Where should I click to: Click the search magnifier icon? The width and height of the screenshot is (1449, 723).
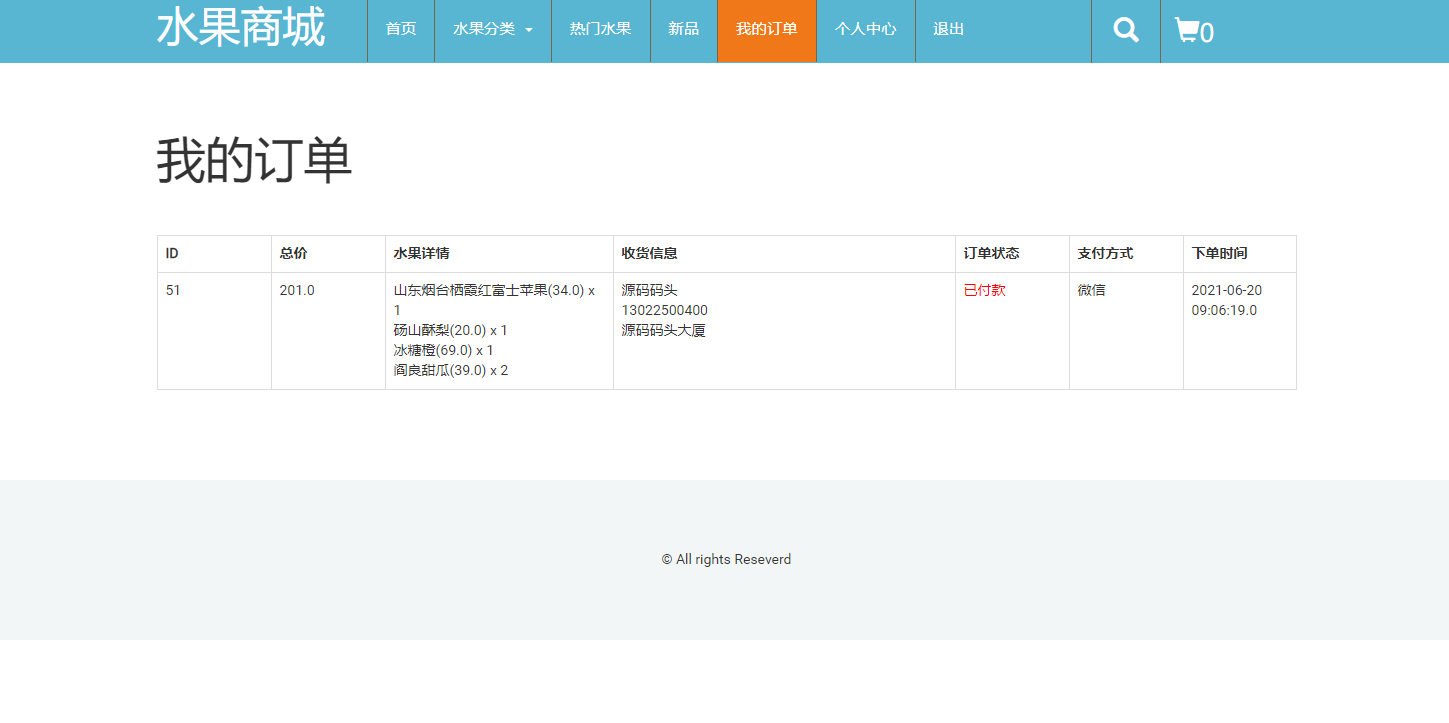pyautogui.click(x=1126, y=30)
